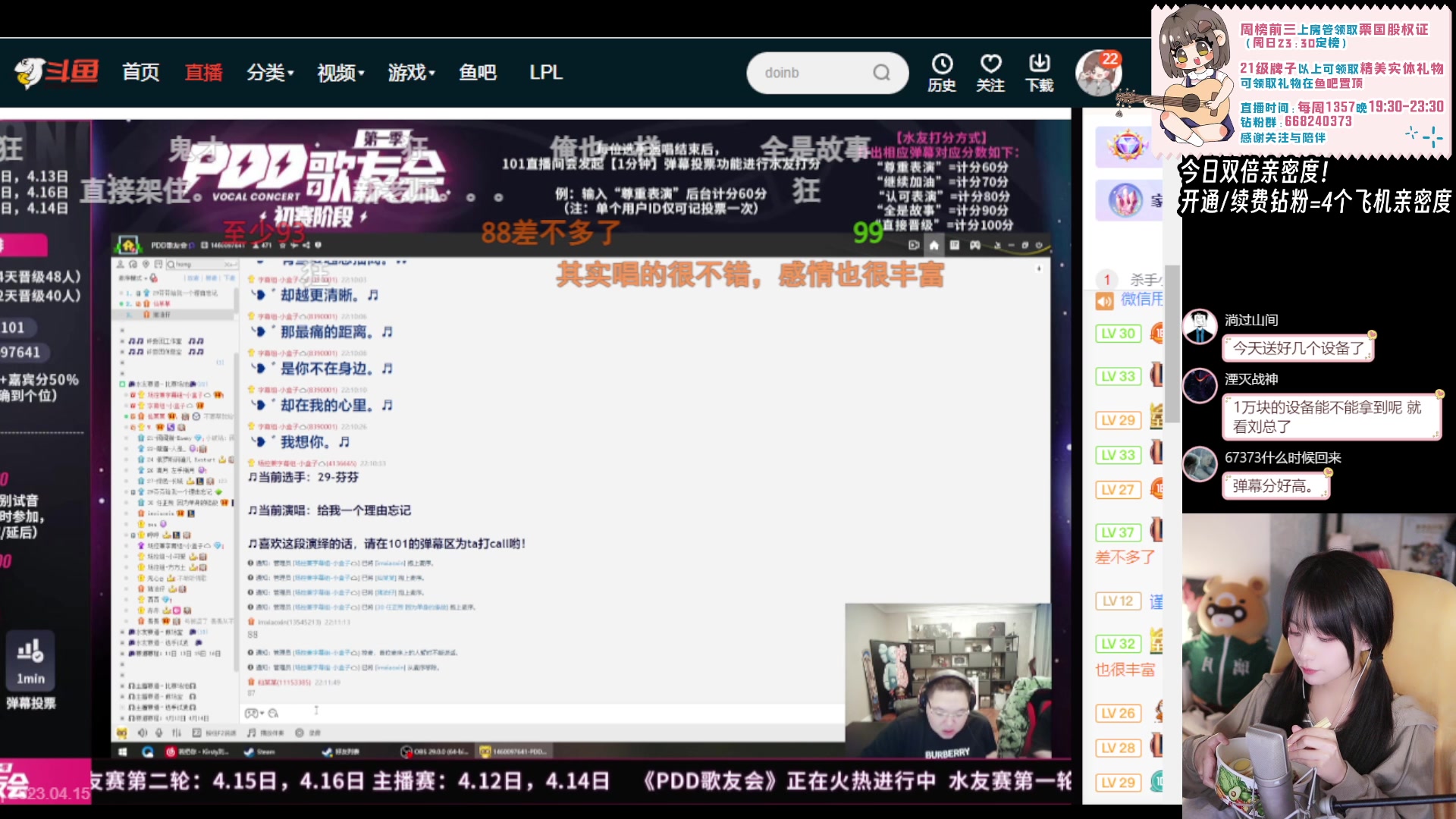Open the YY taskbar window item
The width and height of the screenshot is (1456, 819).
tap(515, 752)
